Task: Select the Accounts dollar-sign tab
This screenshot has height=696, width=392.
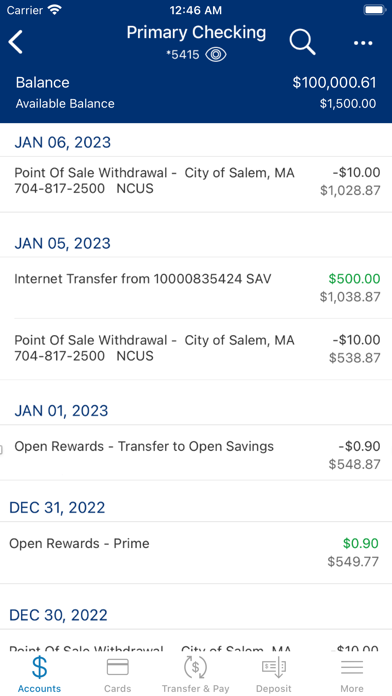Action: (39, 673)
